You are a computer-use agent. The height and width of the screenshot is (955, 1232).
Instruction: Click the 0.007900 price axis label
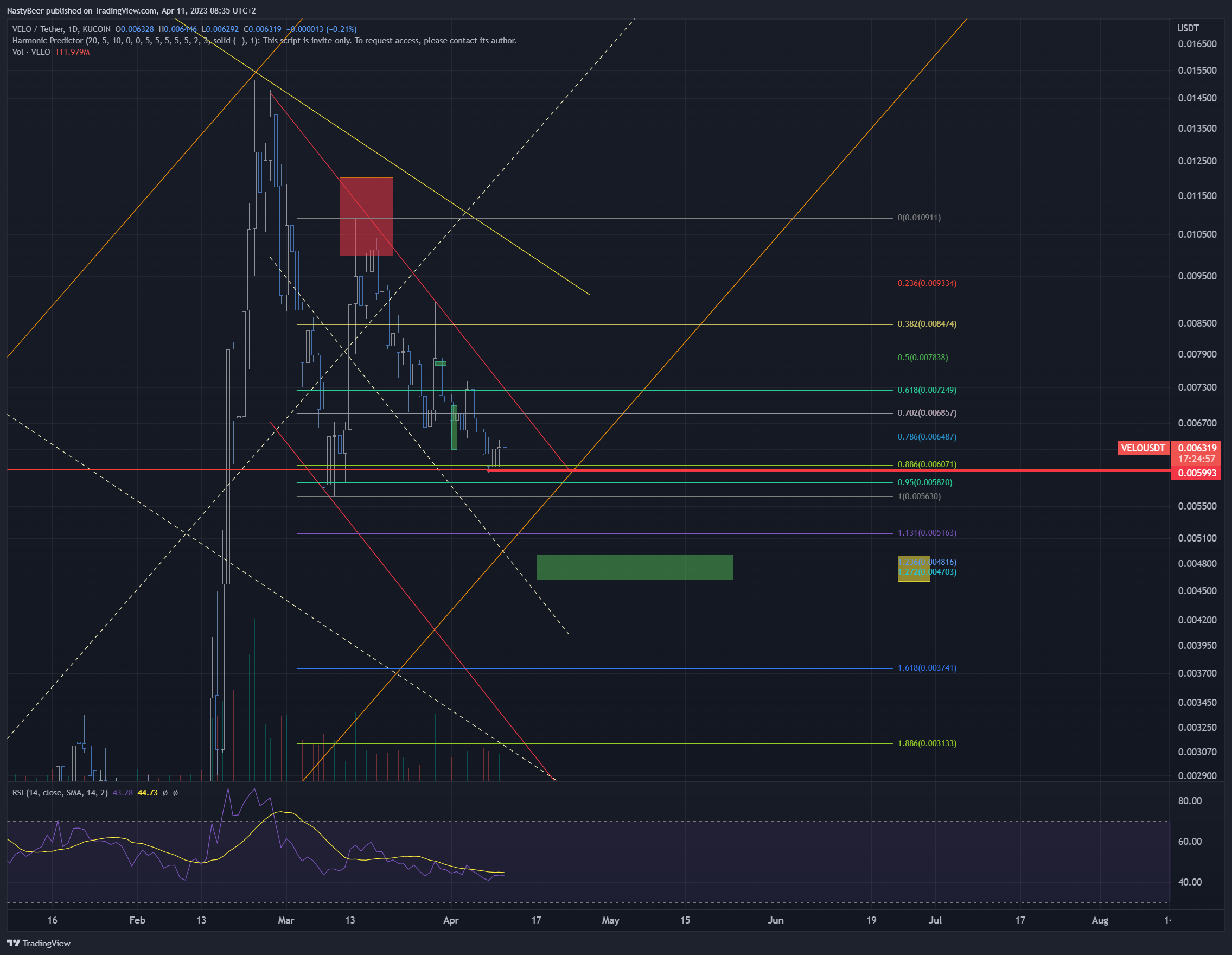pyautogui.click(x=1197, y=354)
